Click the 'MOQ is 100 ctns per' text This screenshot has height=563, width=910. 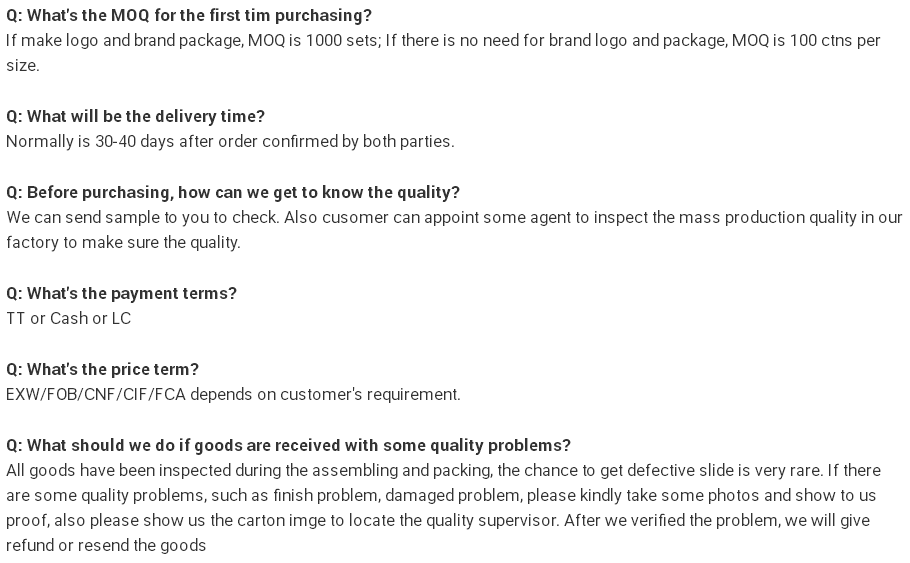pyautogui.click(x=806, y=41)
